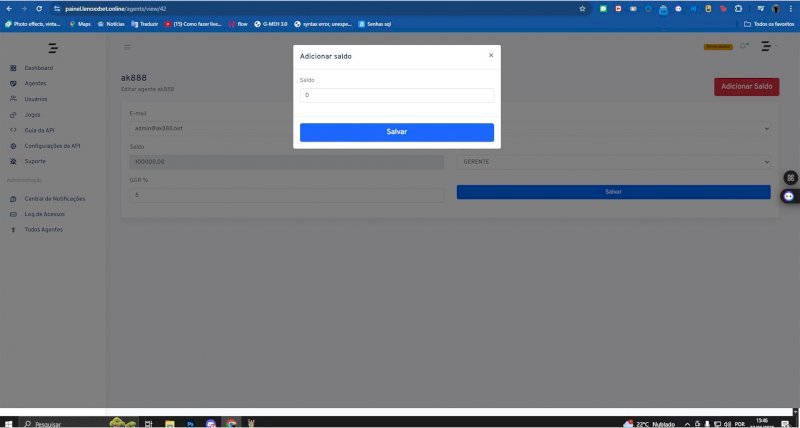The width and height of the screenshot is (800, 428).
Task: Click the floating grid widget icon
Action: click(x=790, y=178)
